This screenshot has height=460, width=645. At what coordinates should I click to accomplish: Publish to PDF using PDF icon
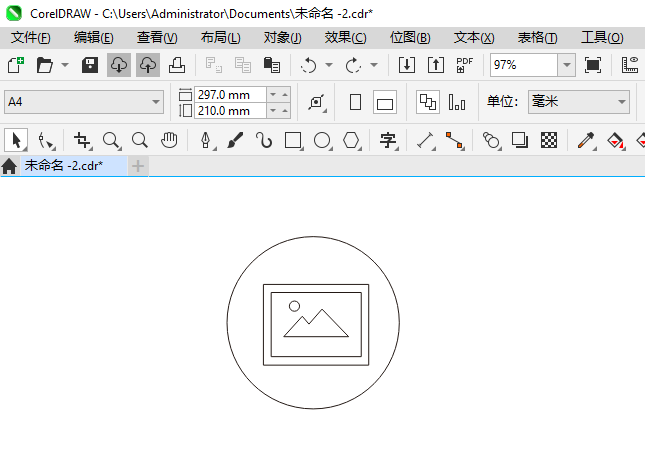point(465,65)
